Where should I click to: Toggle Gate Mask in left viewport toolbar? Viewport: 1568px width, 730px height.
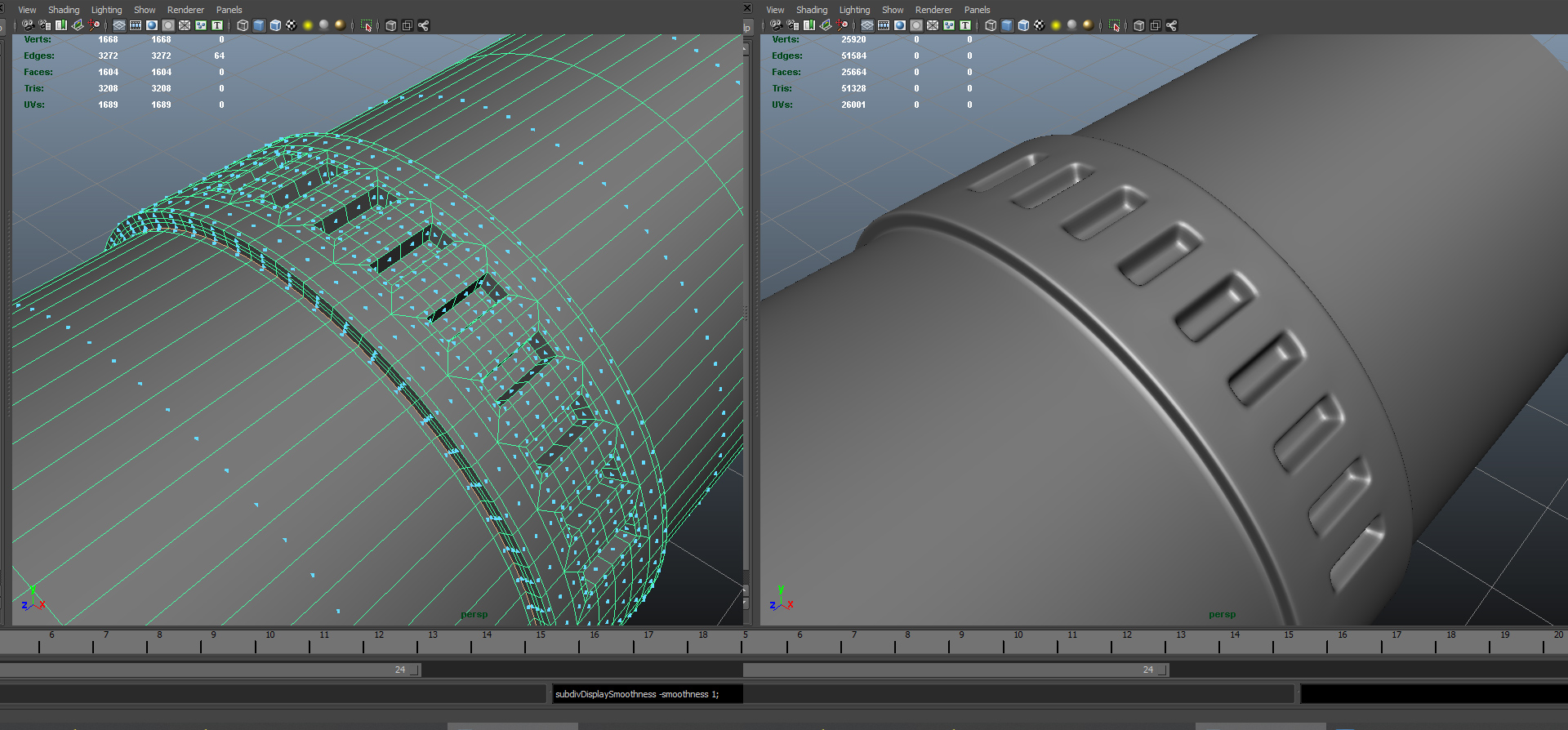(x=168, y=25)
